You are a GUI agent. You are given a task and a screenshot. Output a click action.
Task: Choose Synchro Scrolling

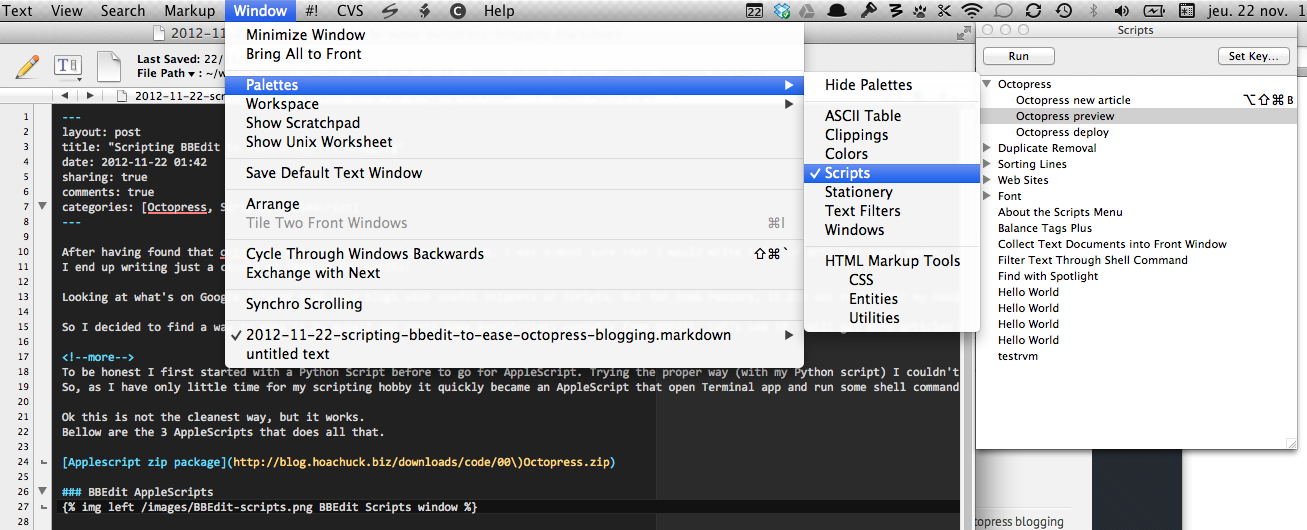point(516,304)
